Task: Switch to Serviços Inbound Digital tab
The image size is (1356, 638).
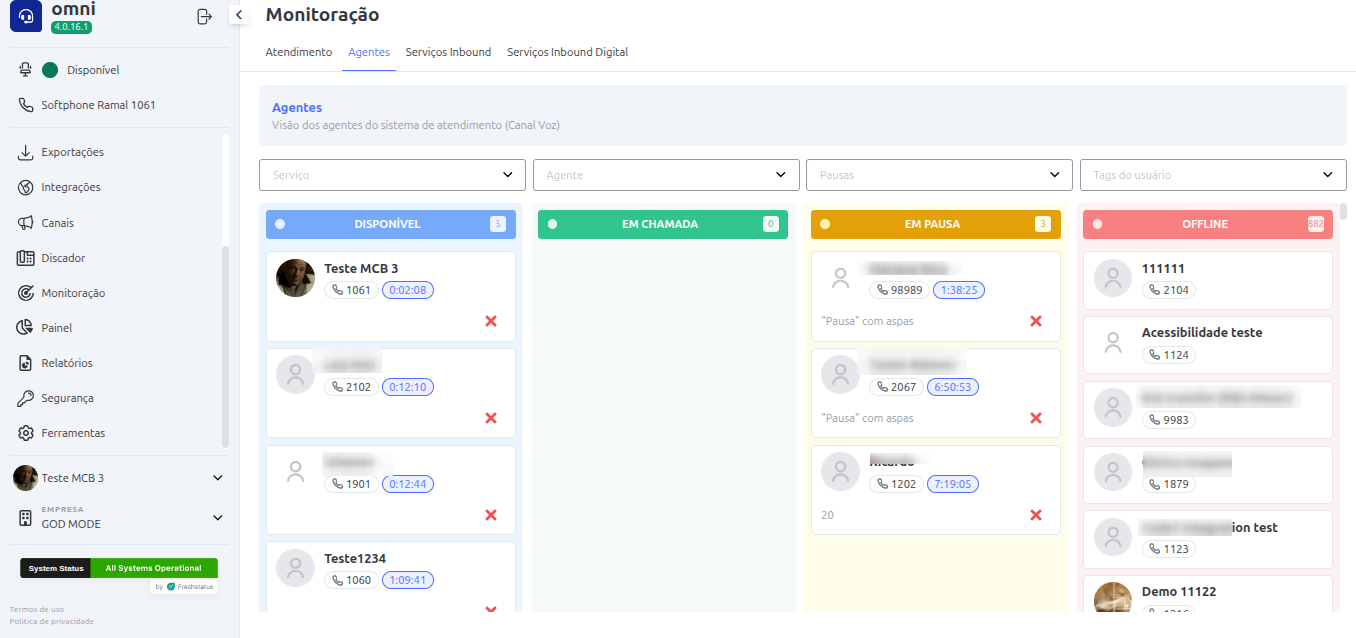Action: tap(567, 52)
